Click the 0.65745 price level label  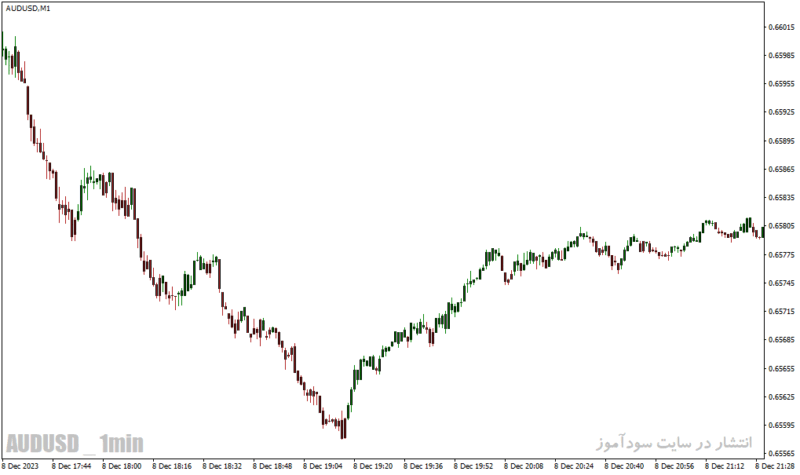pyautogui.click(x=782, y=283)
